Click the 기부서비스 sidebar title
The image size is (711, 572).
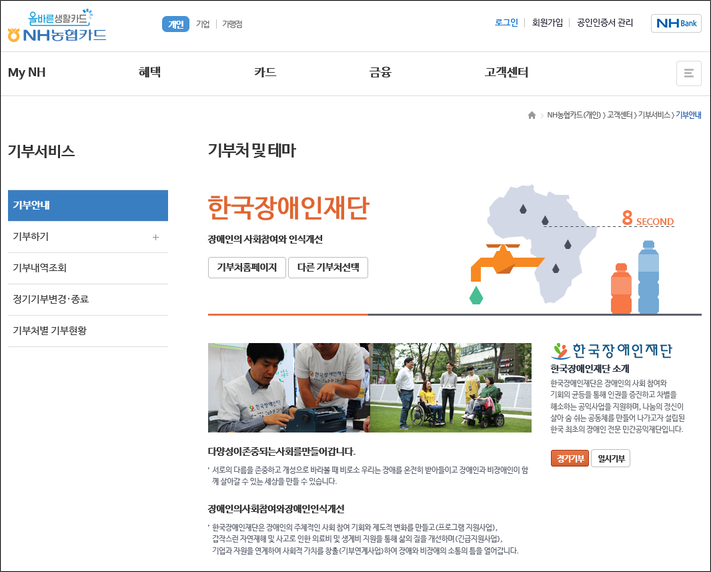click(41, 151)
